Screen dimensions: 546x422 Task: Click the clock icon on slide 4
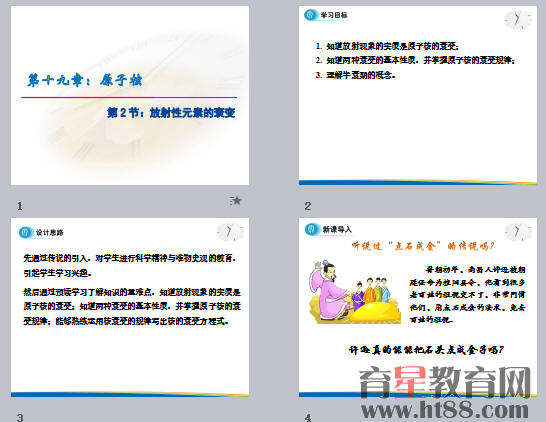pos(518,232)
